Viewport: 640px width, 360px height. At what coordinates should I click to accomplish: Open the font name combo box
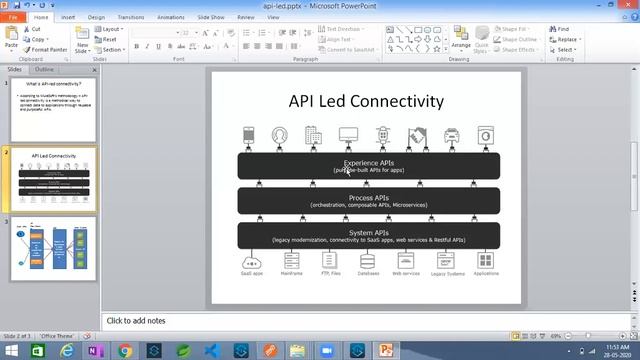click(x=156, y=33)
